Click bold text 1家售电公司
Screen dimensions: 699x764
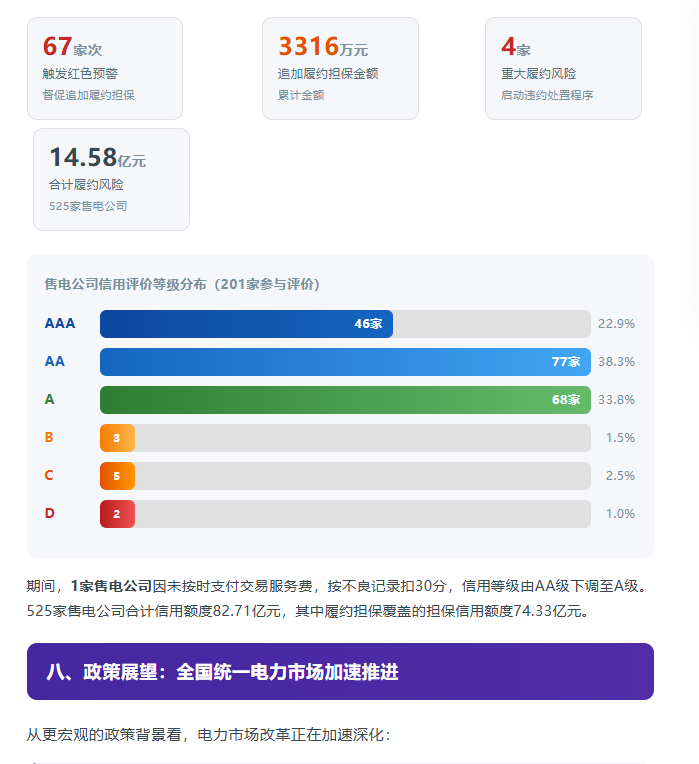pyautogui.click(x=111, y=586)
